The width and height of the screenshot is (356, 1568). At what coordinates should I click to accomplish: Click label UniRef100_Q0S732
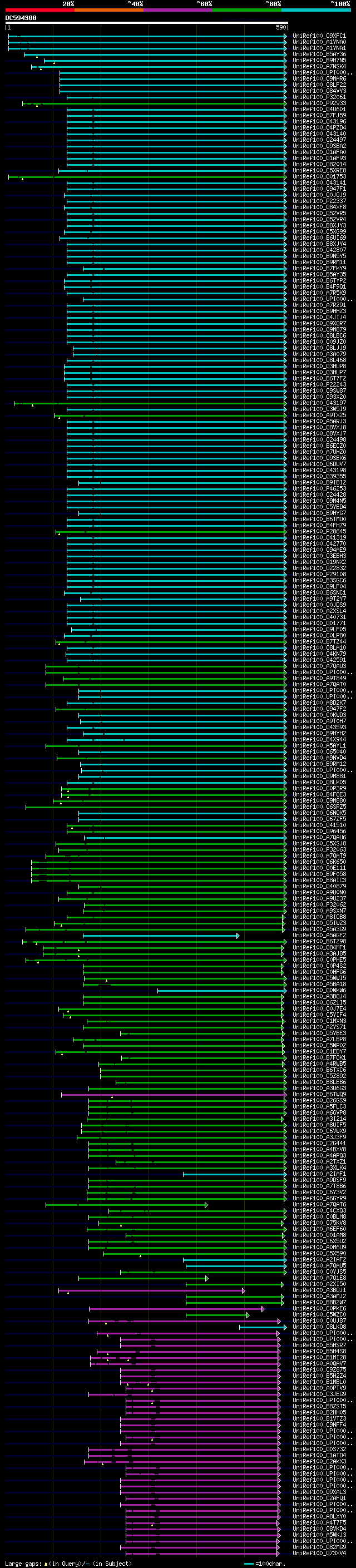319,1449
